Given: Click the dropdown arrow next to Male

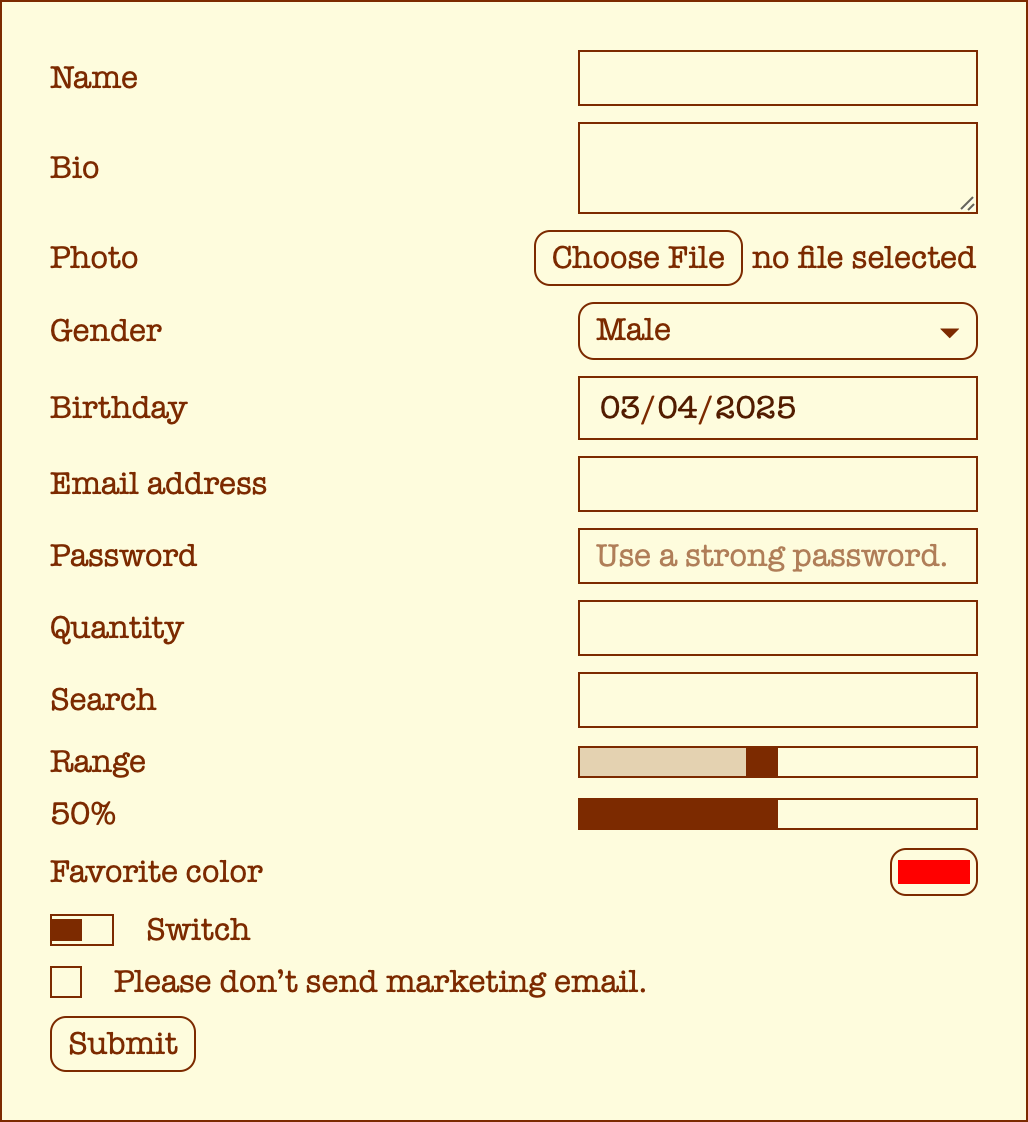Looking at the screenshot, I should (948, 331).
